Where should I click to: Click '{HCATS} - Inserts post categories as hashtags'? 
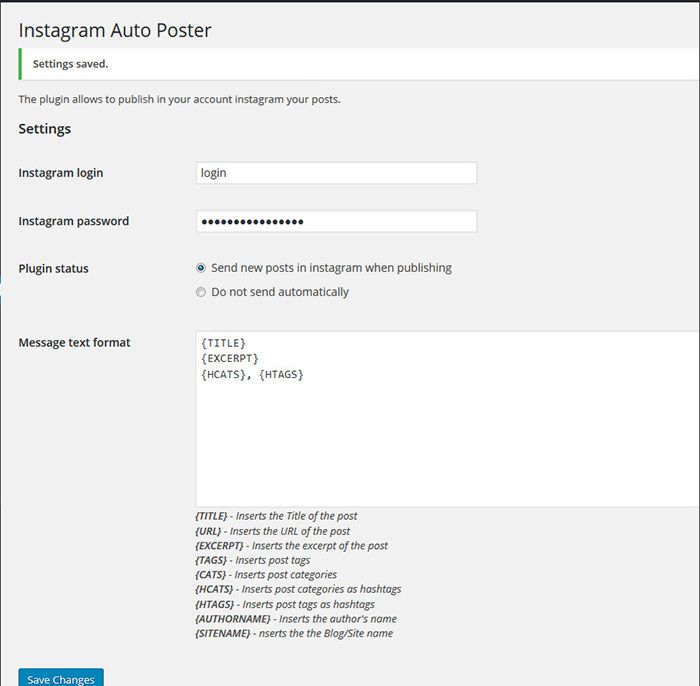[x=298, y=589]
